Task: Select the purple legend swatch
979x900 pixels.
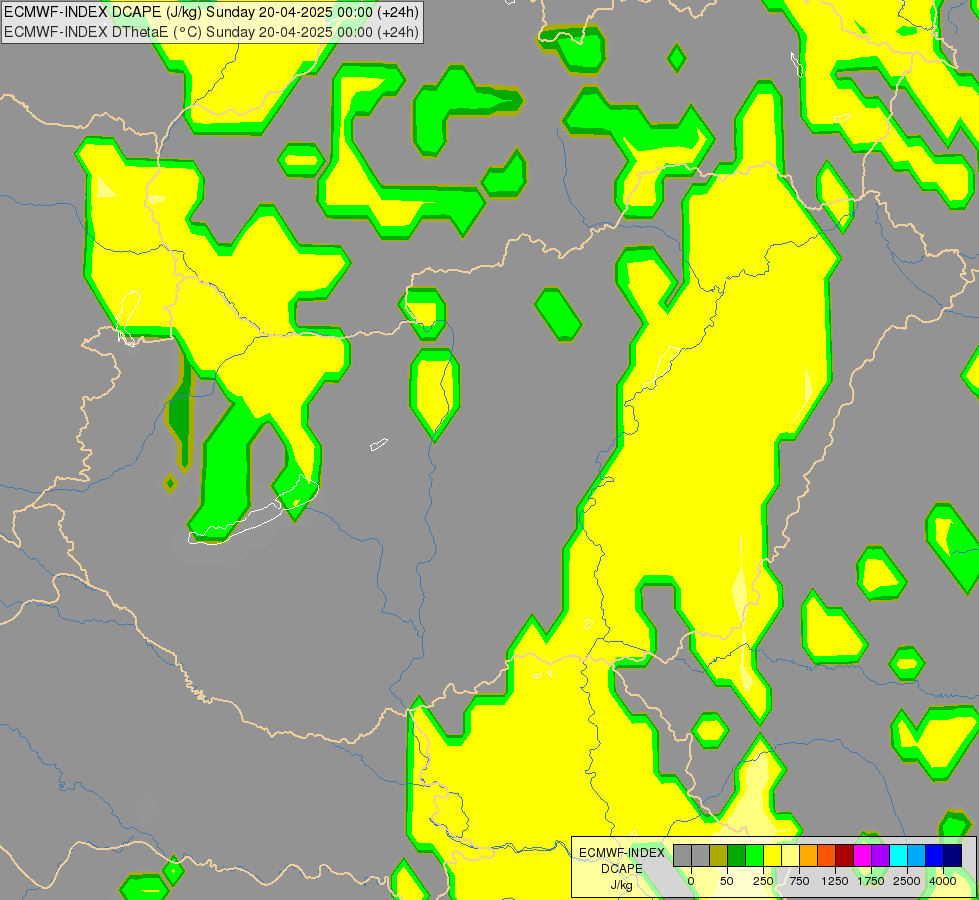Action: tap(880, 855)
